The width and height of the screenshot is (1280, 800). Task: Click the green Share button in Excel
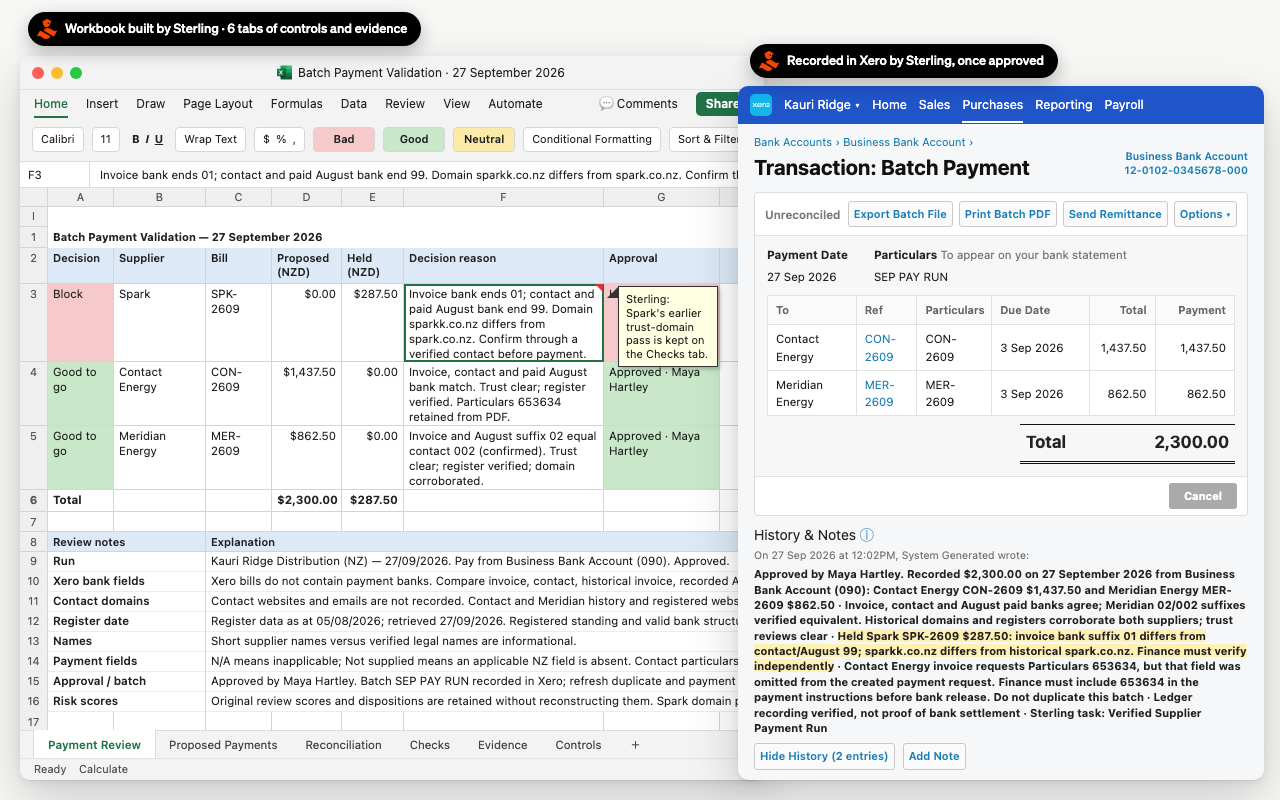[x=718, y=104]
